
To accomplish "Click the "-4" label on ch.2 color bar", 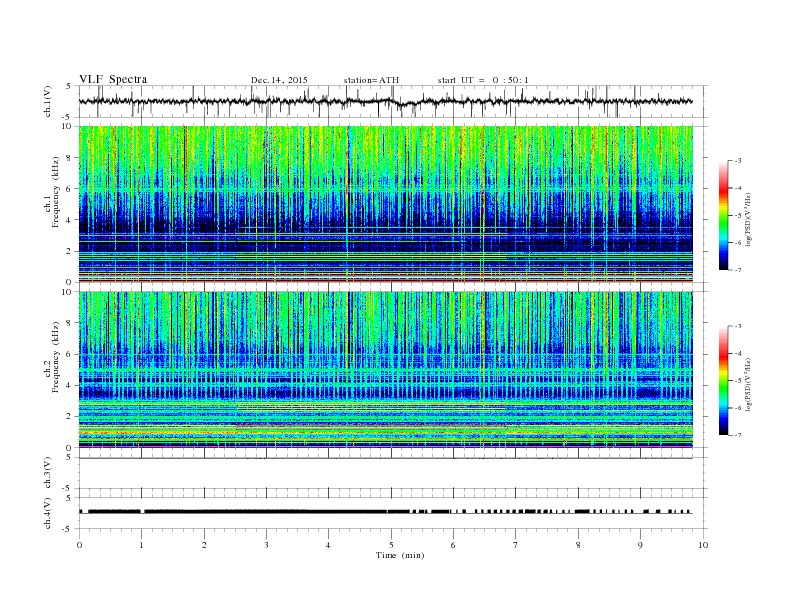I will [738, 353].
